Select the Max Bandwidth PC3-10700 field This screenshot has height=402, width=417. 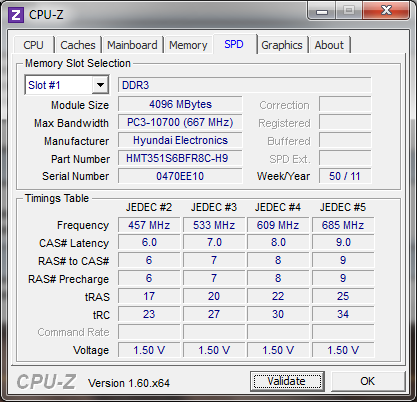pos(180,122)
